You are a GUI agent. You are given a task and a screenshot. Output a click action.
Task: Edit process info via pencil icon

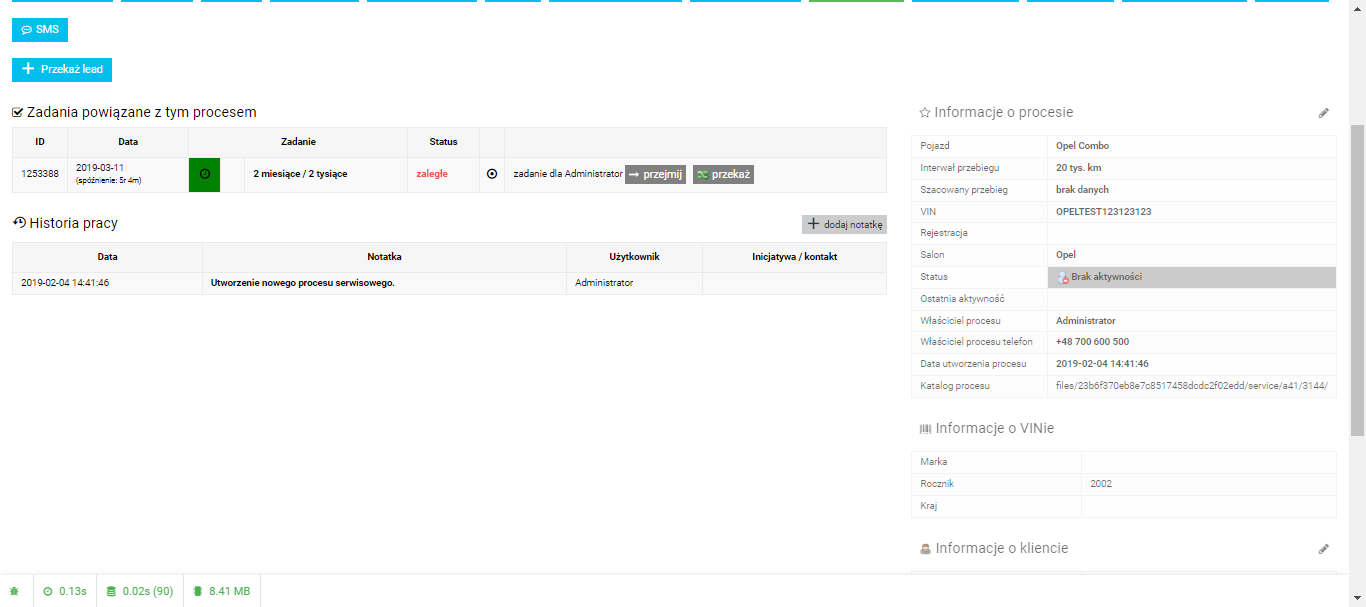[x=1324, y=113]
